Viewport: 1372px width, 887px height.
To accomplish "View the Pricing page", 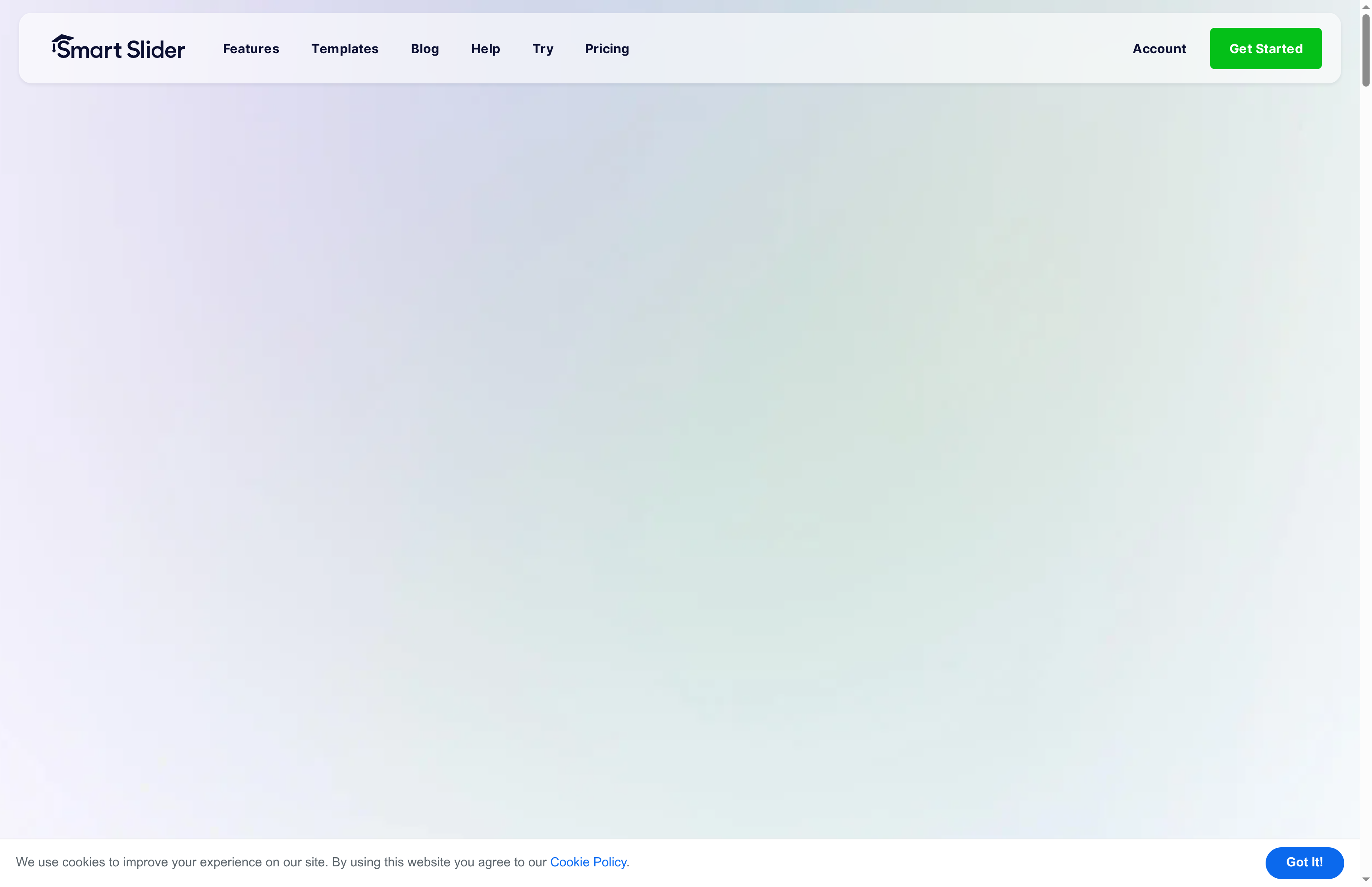I will [607, 49].
